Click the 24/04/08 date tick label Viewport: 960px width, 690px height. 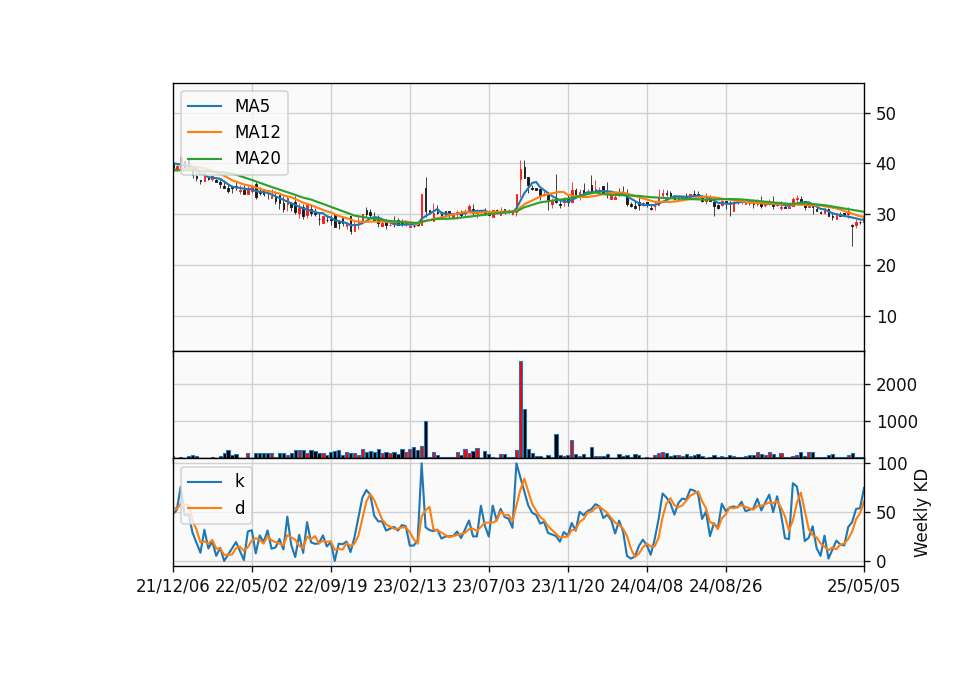(647, 586)
